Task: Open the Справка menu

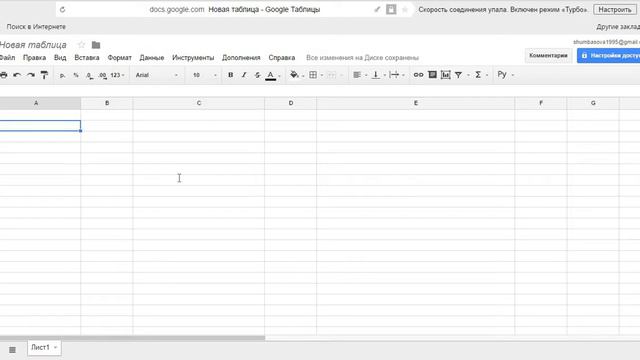Action: (282, 58)
